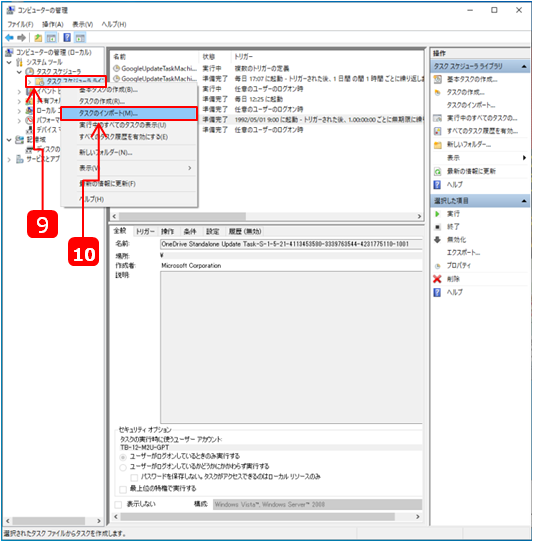
Task: Click タスクのインポート link in actions pane
Action: [471, 105]
